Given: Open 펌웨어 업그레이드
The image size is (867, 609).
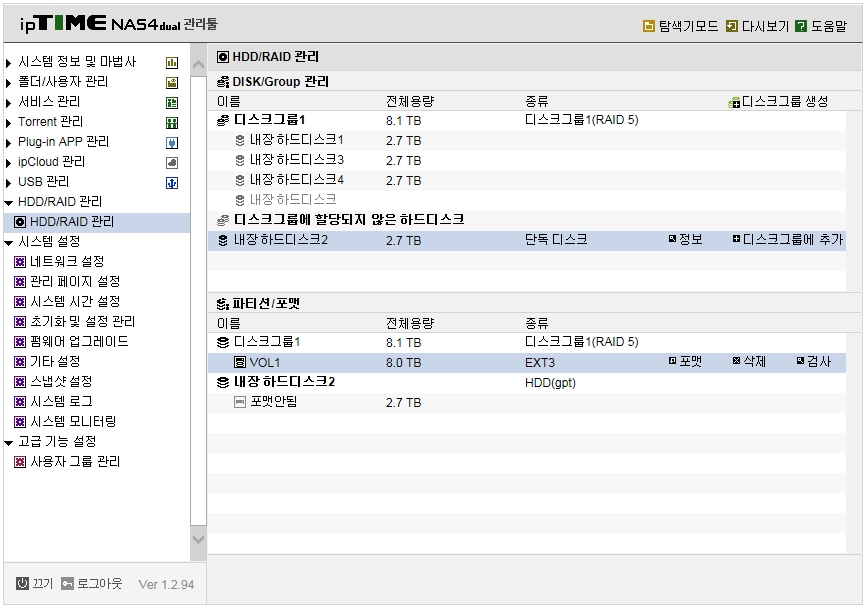Looking at the screenshot, I should click(x=79, y=341).
